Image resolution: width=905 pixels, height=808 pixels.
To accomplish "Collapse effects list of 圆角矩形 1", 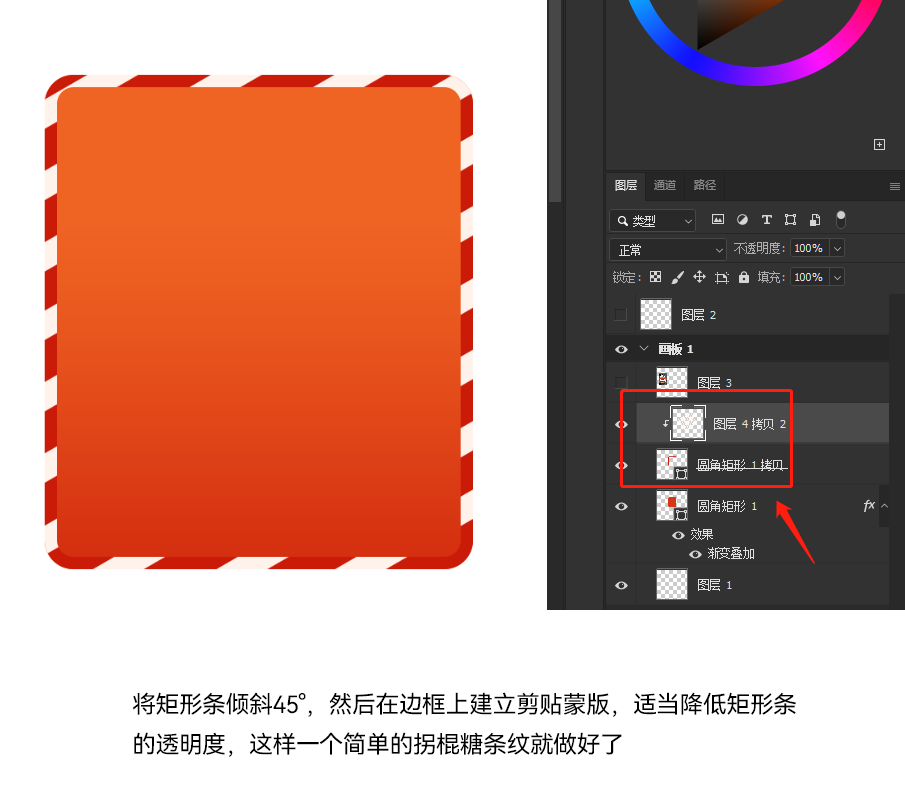I will [884, 506].
